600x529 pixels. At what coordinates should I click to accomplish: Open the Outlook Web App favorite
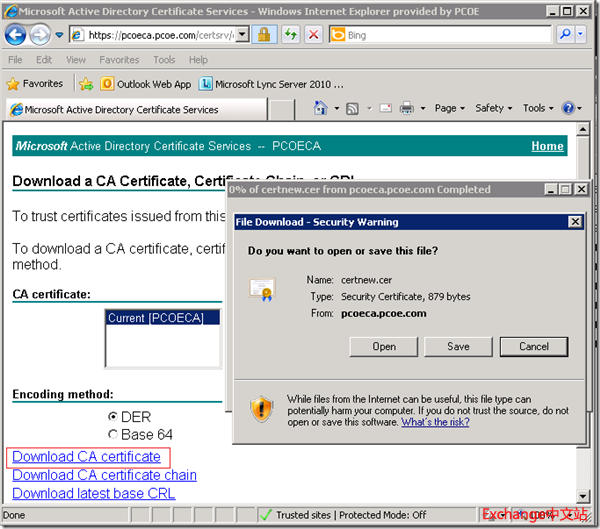(x=145, y=84)
